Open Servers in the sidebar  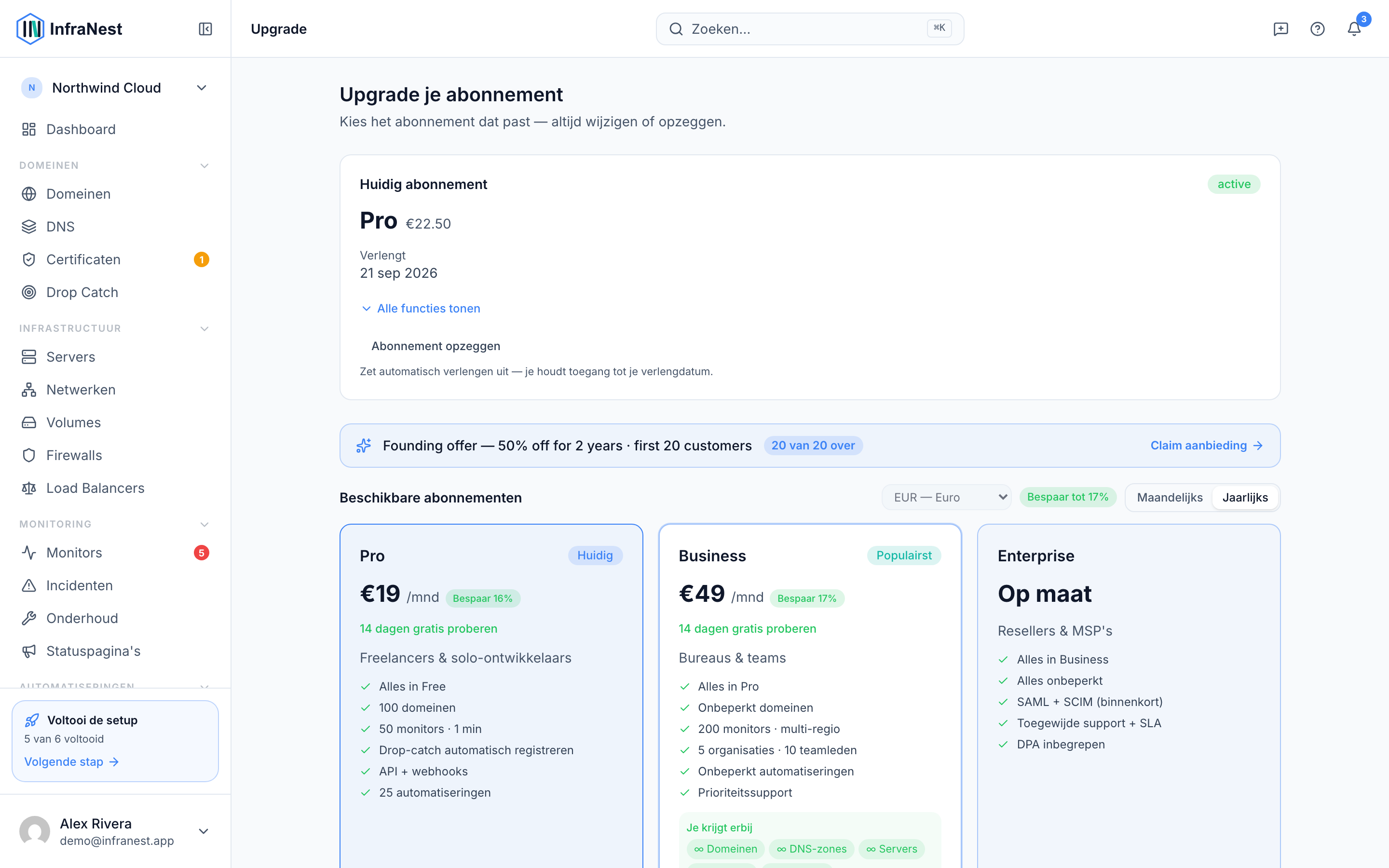115,357
